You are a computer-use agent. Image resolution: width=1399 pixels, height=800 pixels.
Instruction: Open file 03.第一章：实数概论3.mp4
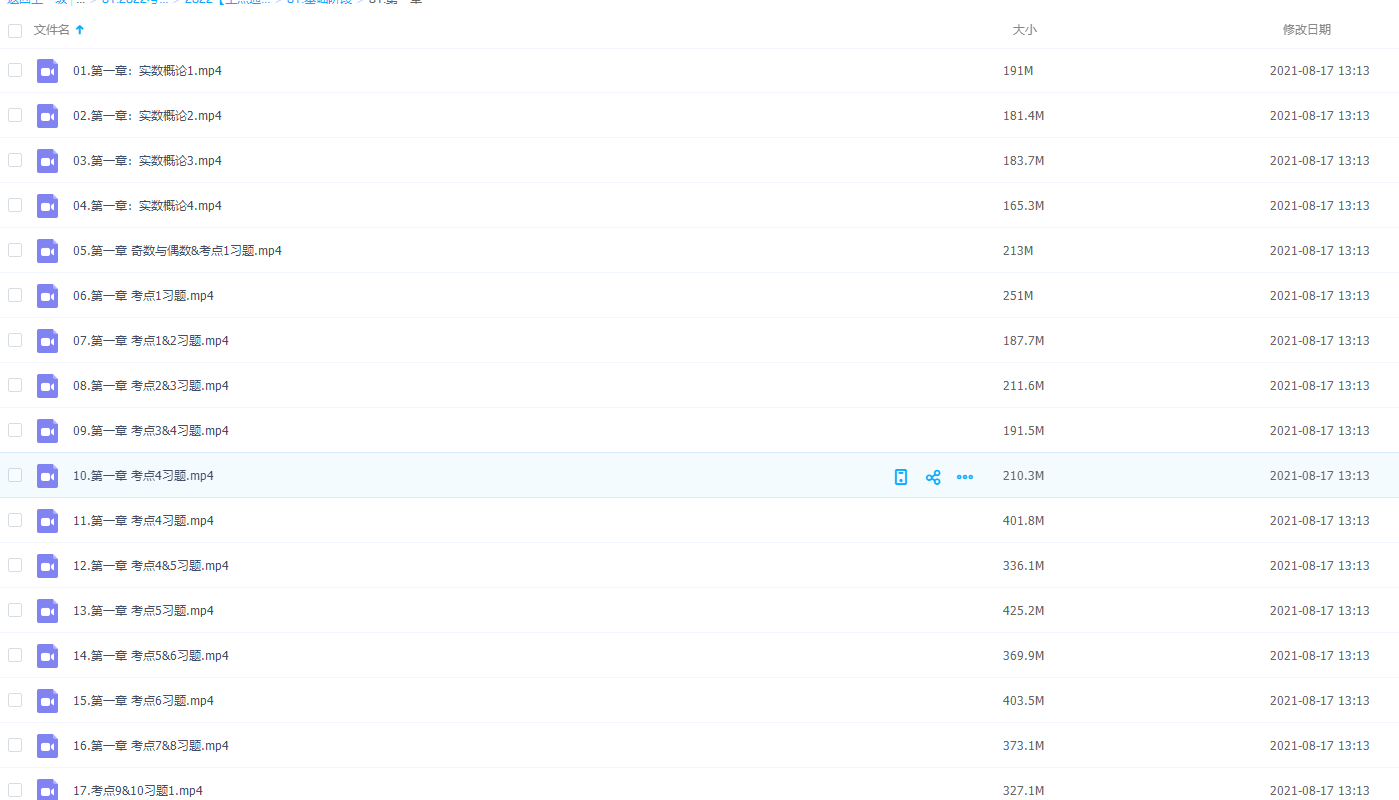[147, 161]
